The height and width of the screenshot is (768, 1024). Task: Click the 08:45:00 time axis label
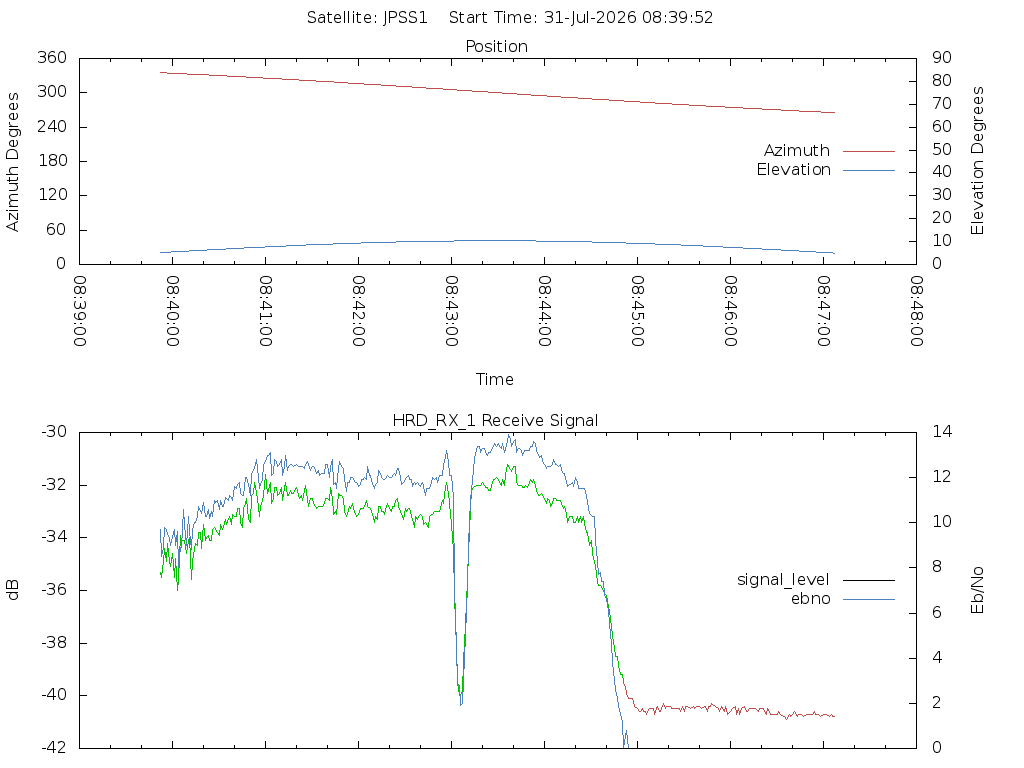point(637,311)
